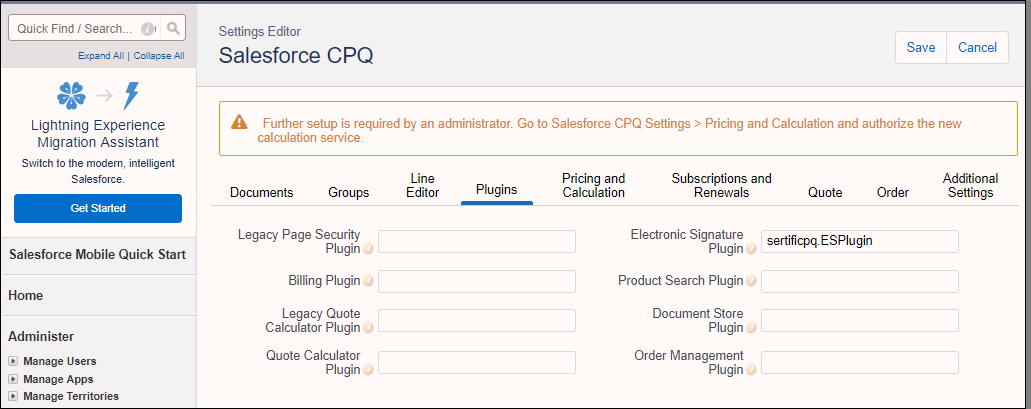Click the blue Classic flower icon

click(x=71, y=95)
